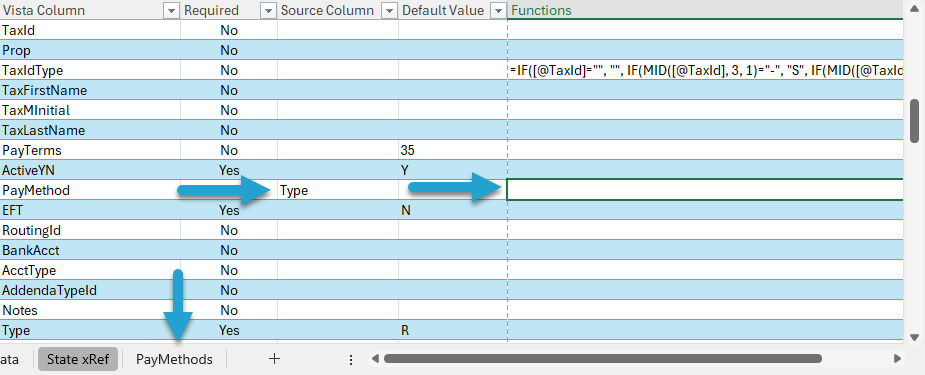Image resolution: width=925 pixels, height=375 pixels.
Task: Add a new sheet with plus button
Action: pos(274,358)
